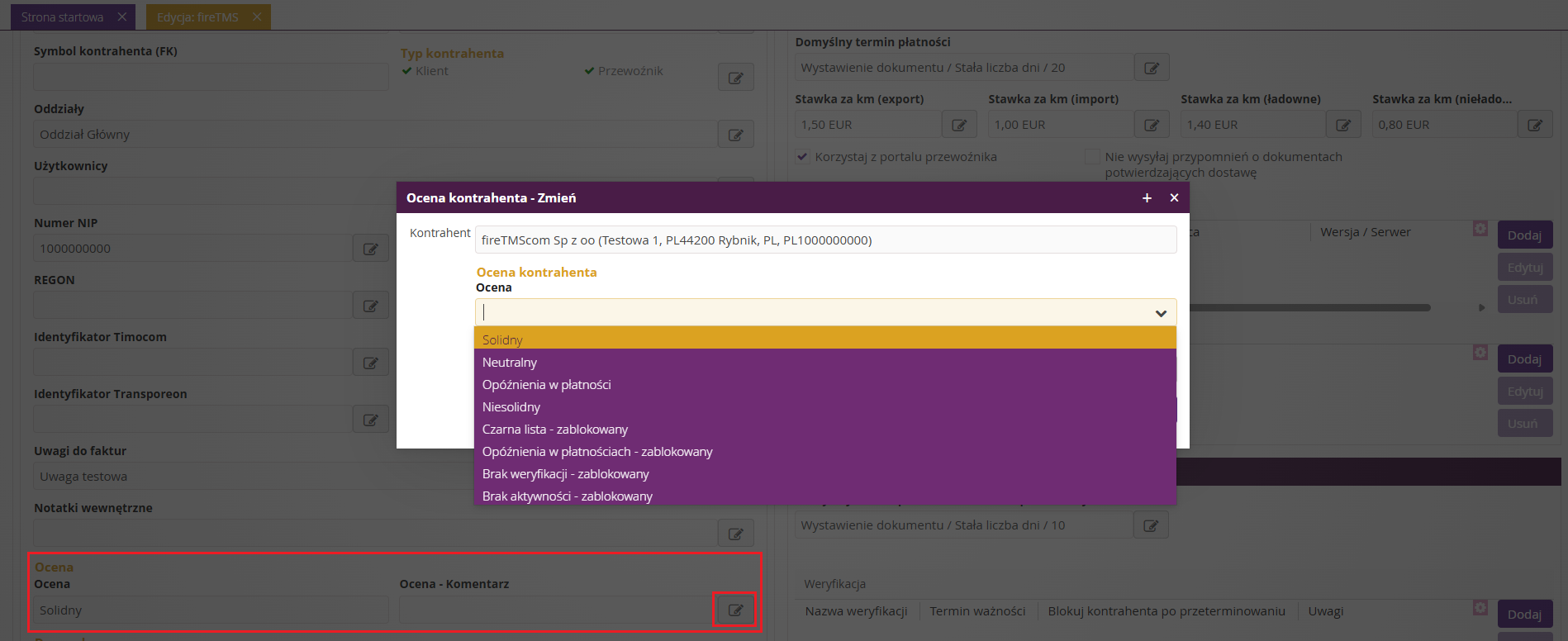This screenshot has width=1568, height=641.
Task: Edit payment term with 20 days
Action: pos(1152,68)
